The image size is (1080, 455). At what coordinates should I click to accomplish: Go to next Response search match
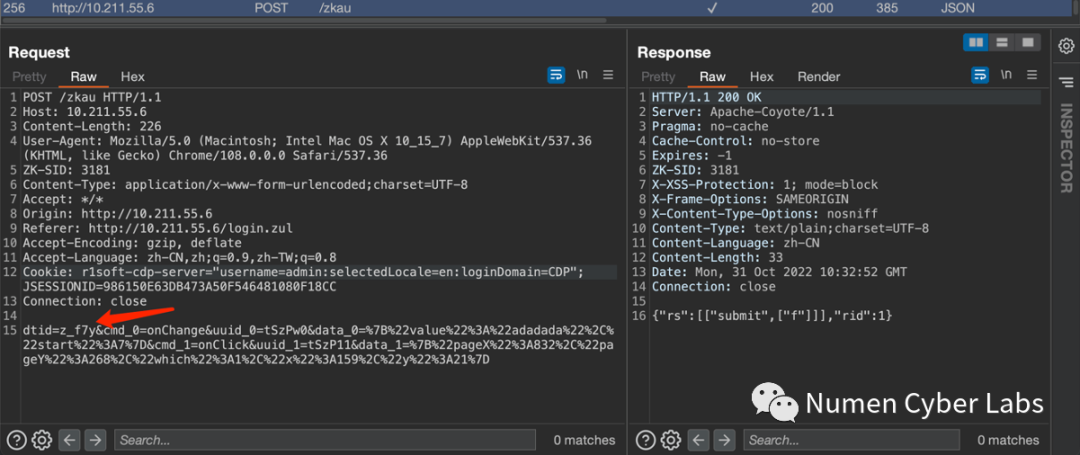[725, 439]
